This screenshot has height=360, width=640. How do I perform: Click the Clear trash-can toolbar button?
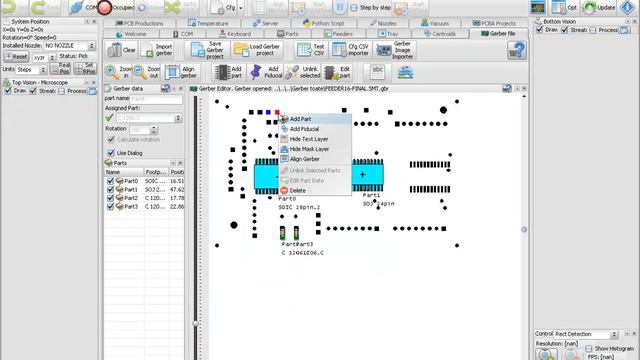click(121, 50)
